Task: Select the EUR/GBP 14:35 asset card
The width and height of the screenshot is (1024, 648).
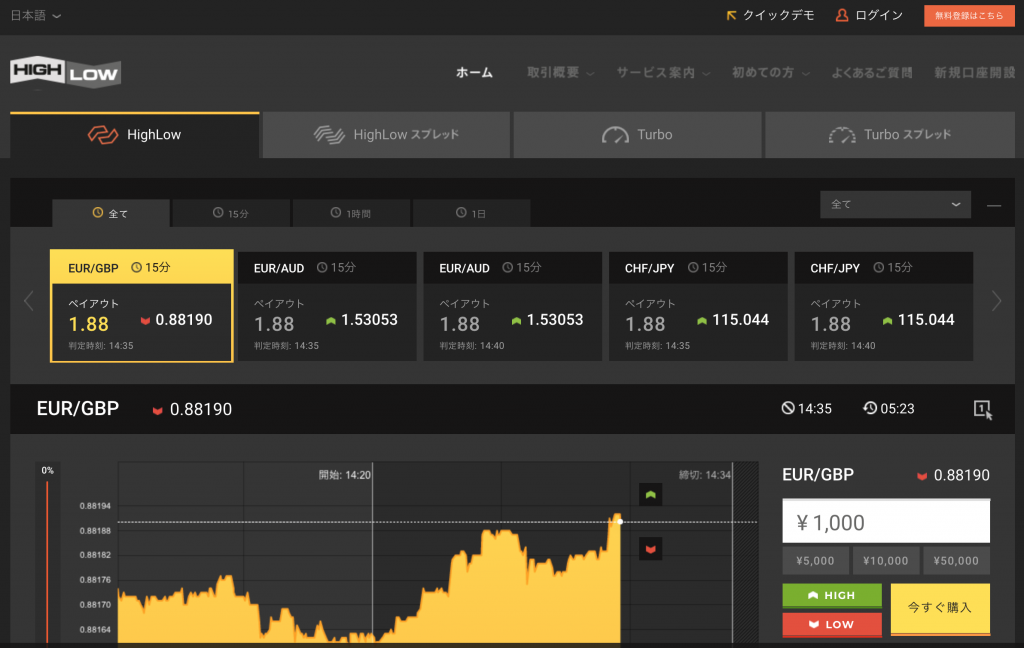Action: pos(142,306)
